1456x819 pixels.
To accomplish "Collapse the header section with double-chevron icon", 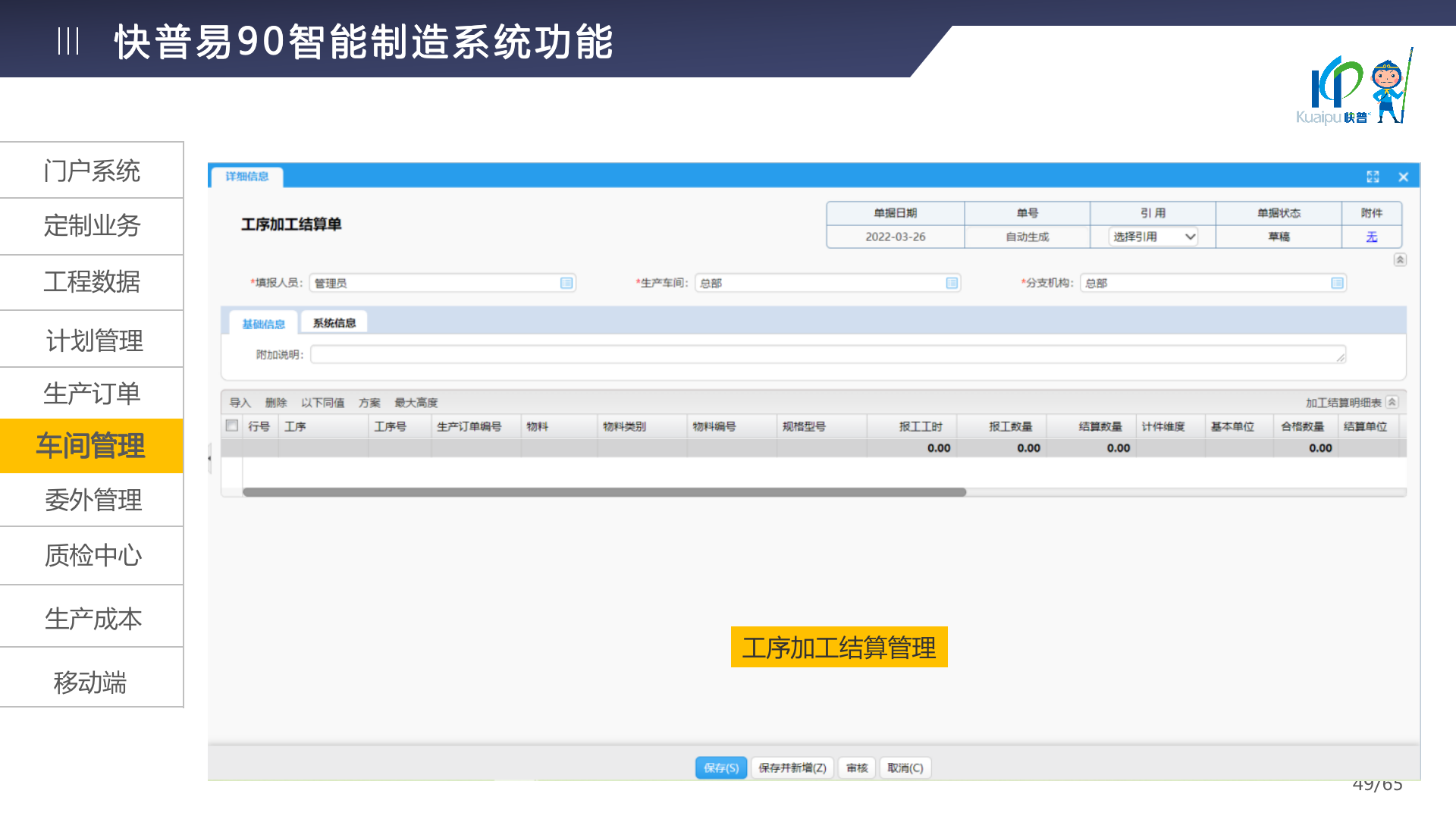I will click(x=1400, y=260).
